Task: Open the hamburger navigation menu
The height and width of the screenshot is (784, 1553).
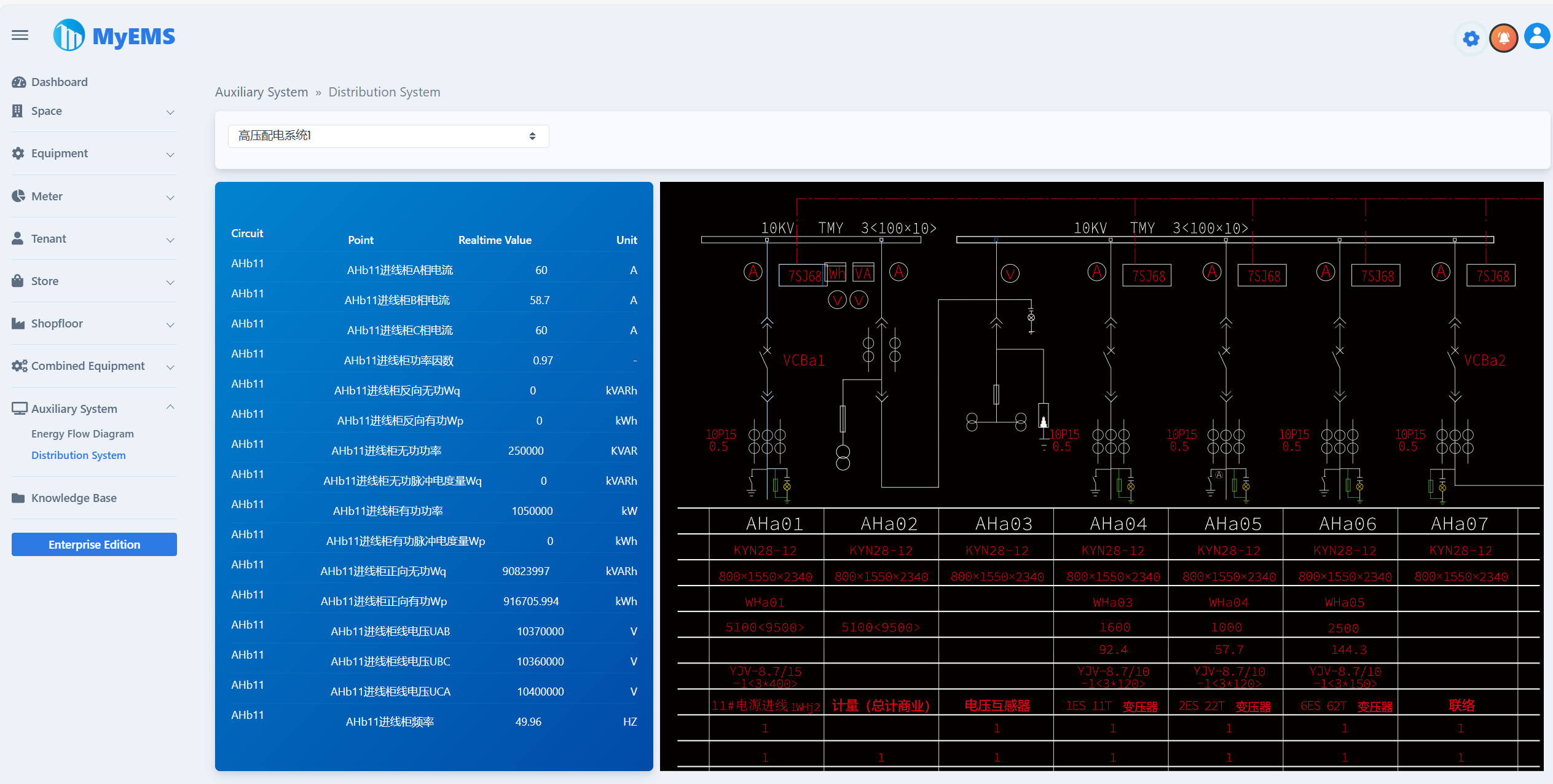Action: [20, 35]
